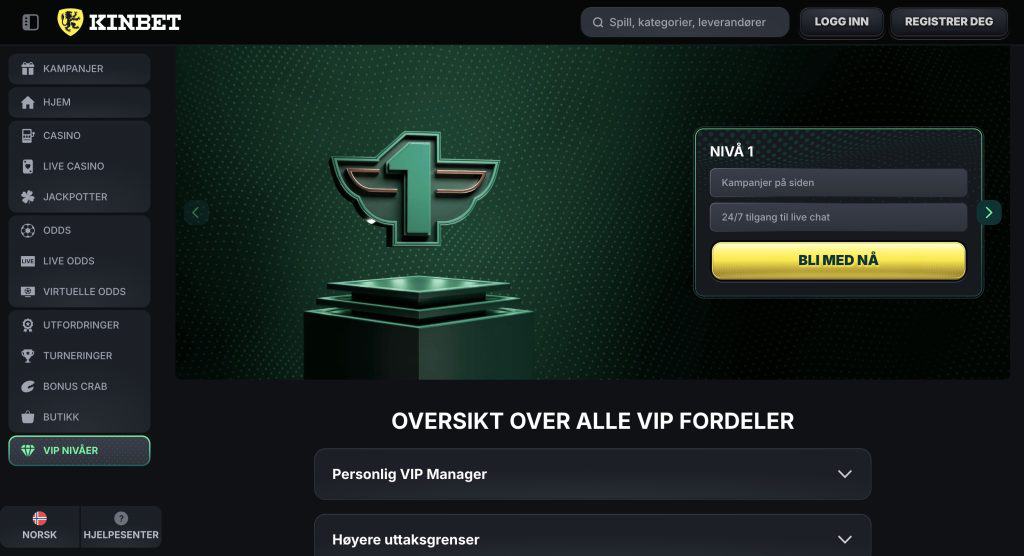Show next VIP level with right arrow
Screen dimensions: 1024x556
[x=989, y=212]
